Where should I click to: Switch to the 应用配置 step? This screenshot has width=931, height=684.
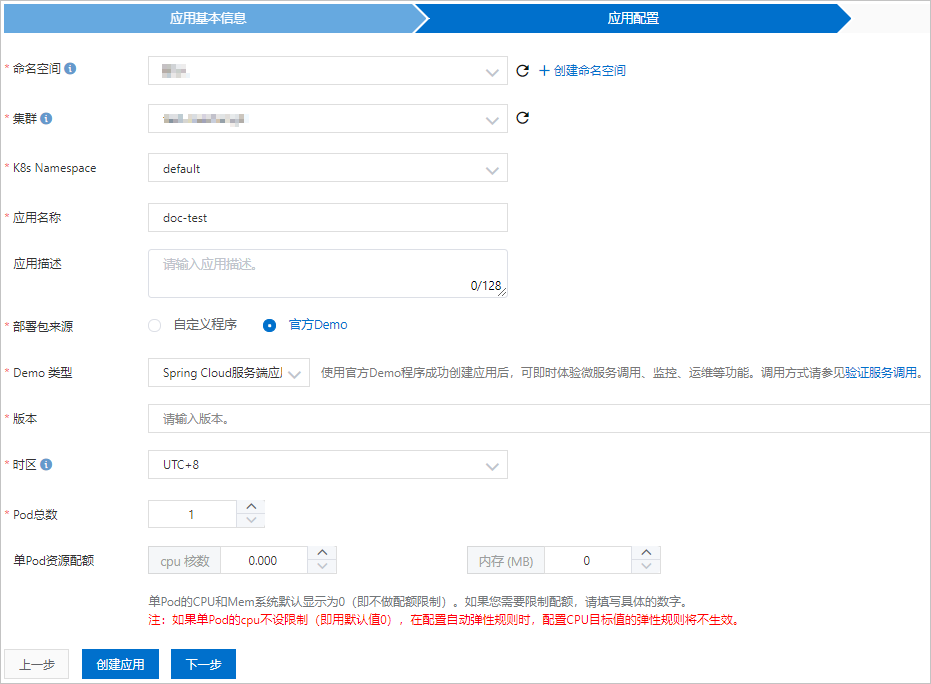pos(633,18)
